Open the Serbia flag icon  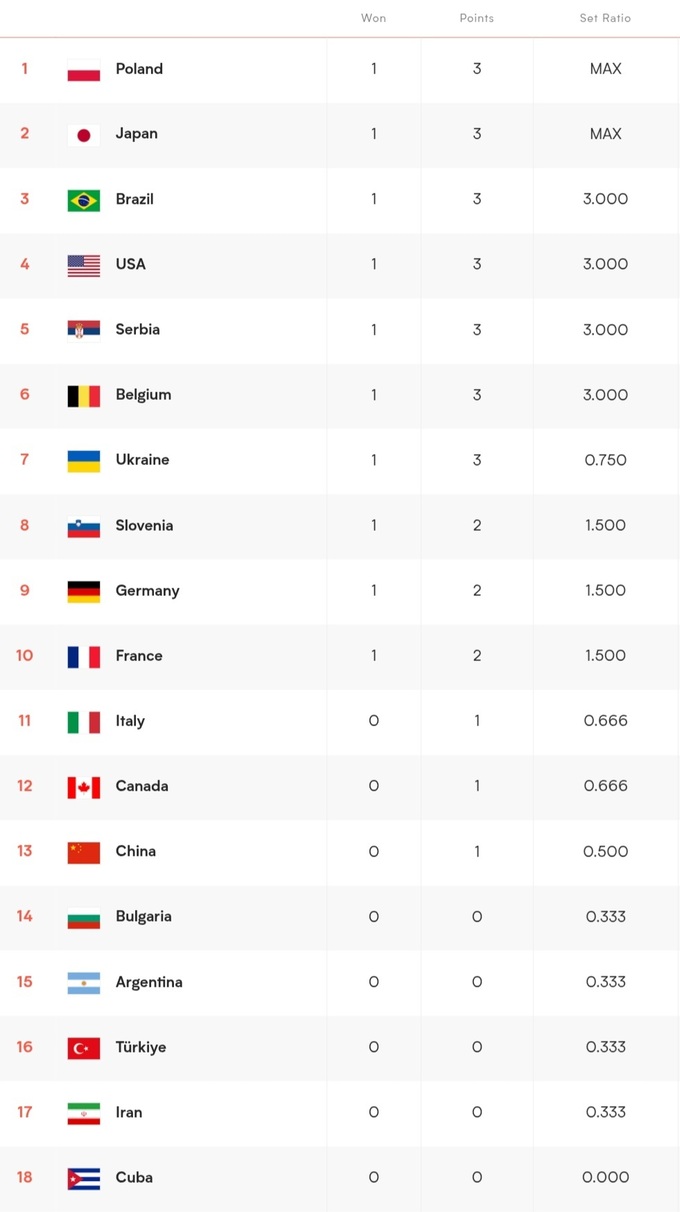click(x=84, y=331)
